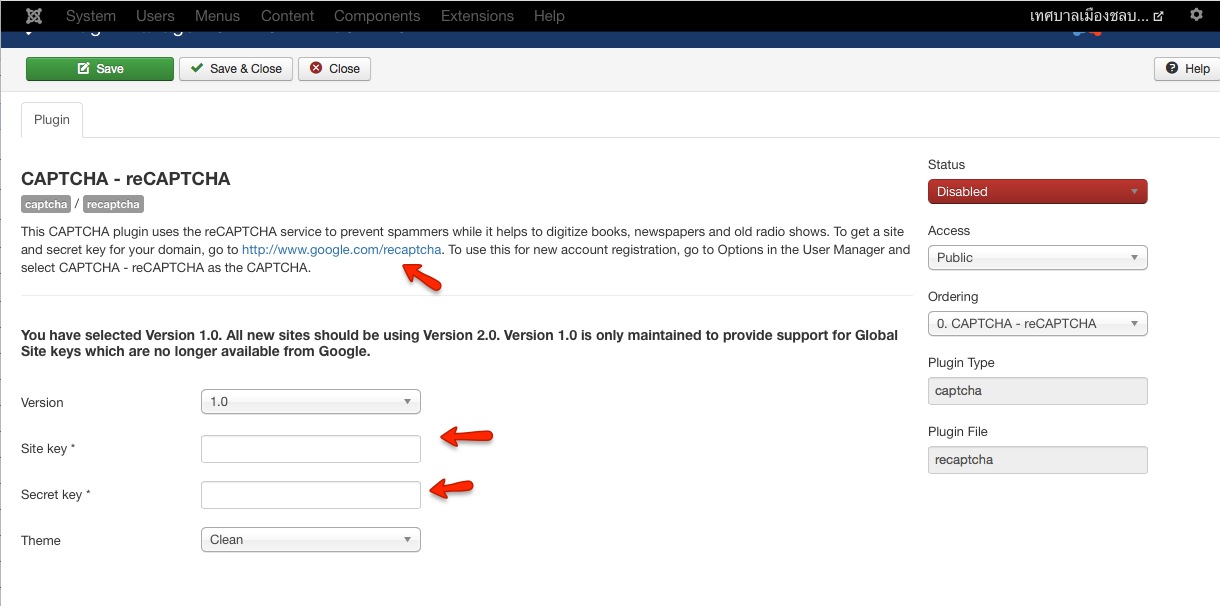Select the Plugin tab

pyautogui.click(x=52, y=120)
